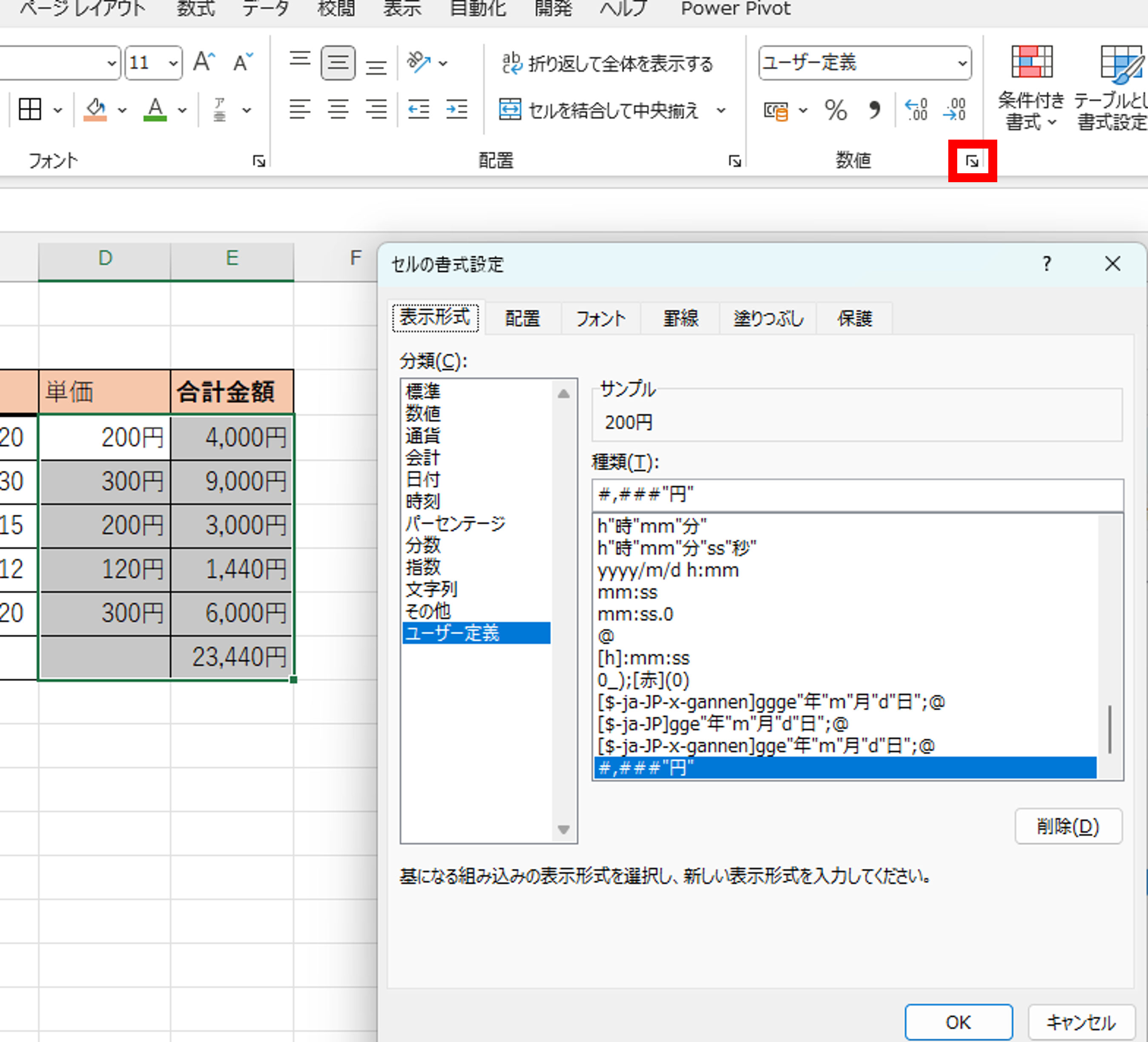Toggle 折り返して全体を表示する wrap text
This screenshot has width=1148, height=1042.
coord(607,63)
